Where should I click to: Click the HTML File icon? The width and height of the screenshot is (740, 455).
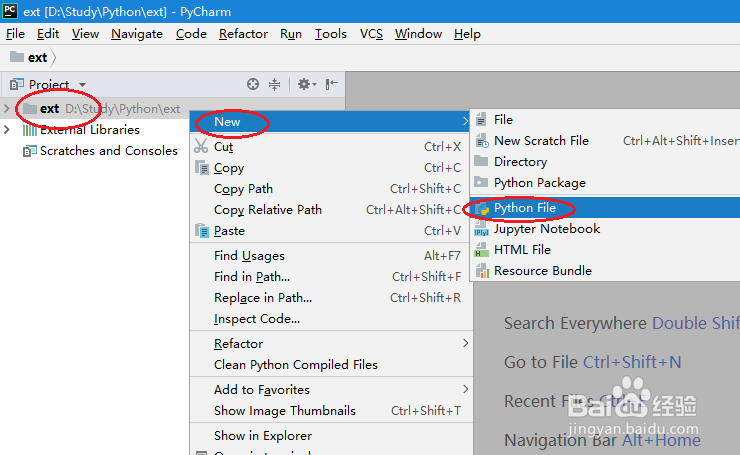coord(481,250)
